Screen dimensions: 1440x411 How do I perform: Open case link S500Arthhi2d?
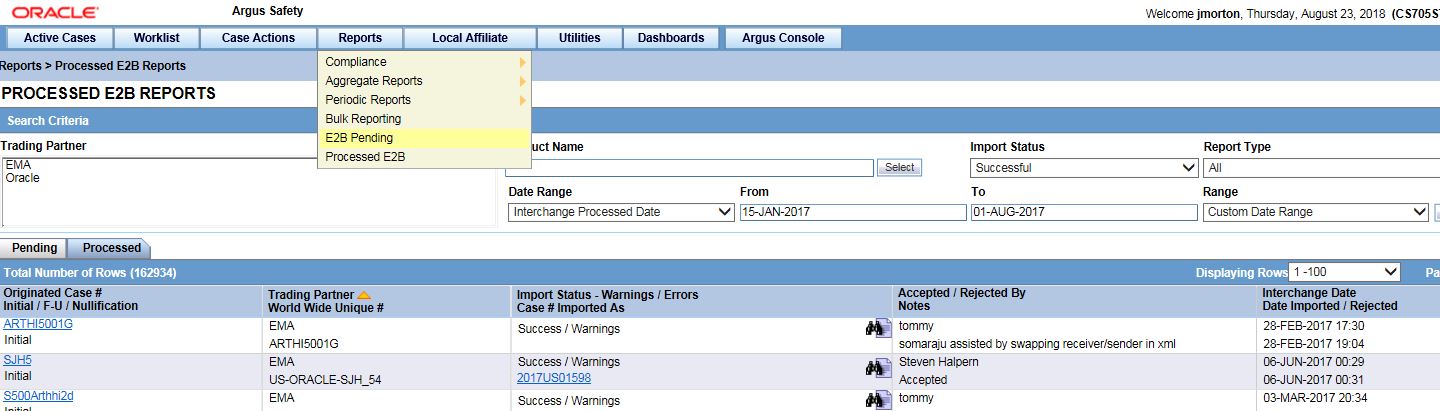(38, 396)
